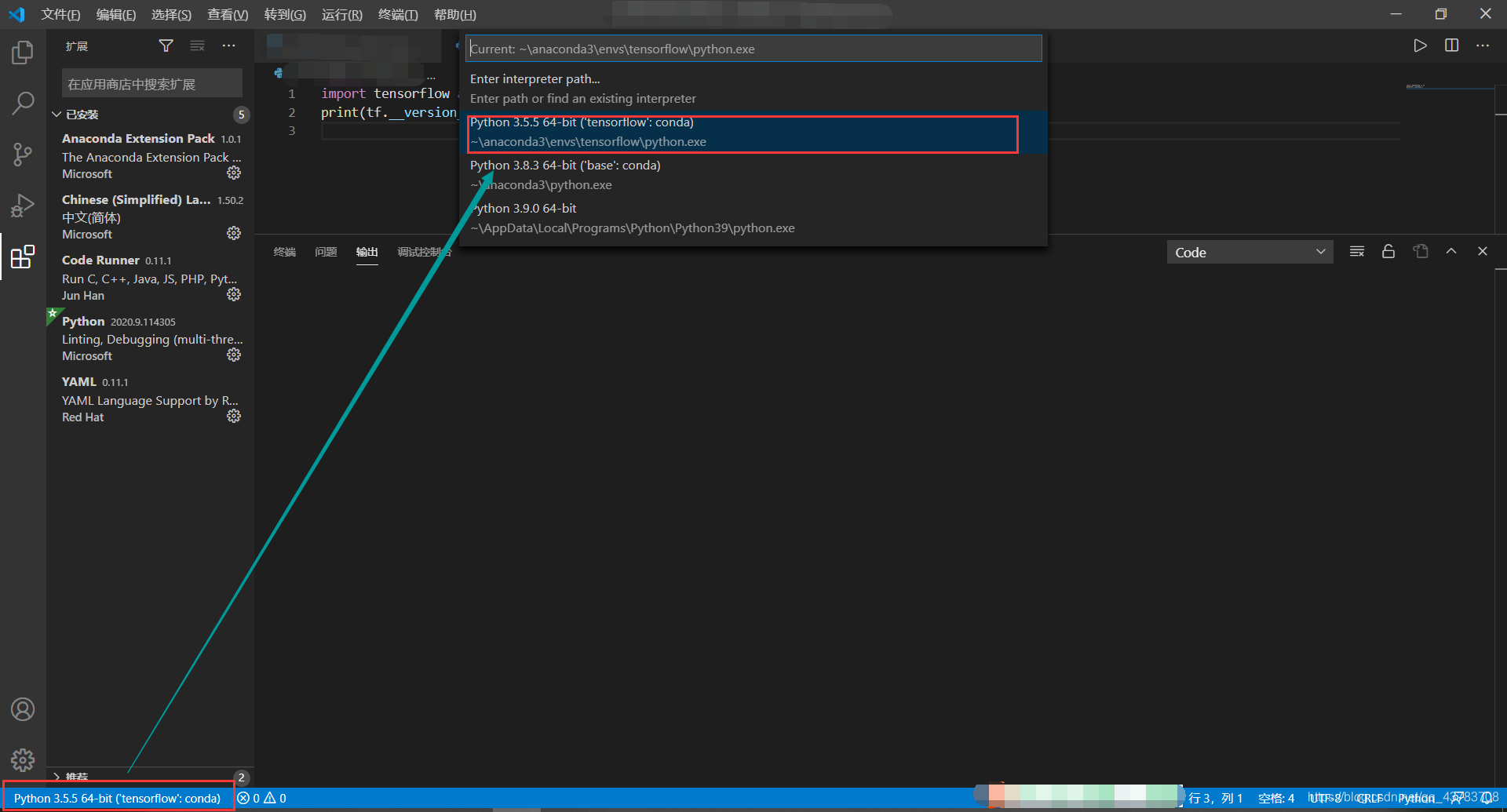The height and width of the screenshot is (812, 1507).
Task: Open the Run and Debug view
Action: 23,205
